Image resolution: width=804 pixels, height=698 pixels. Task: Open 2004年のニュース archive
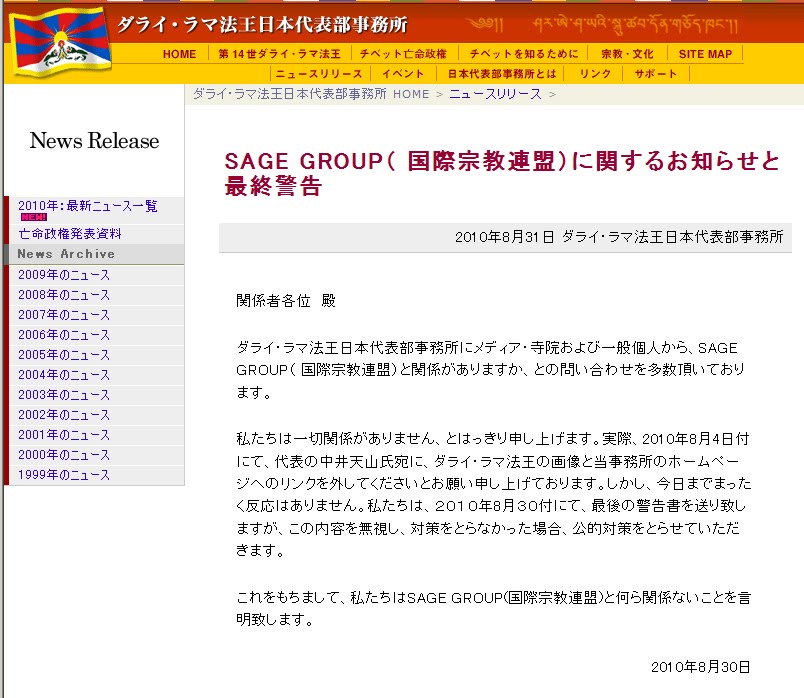pos(64,375)
